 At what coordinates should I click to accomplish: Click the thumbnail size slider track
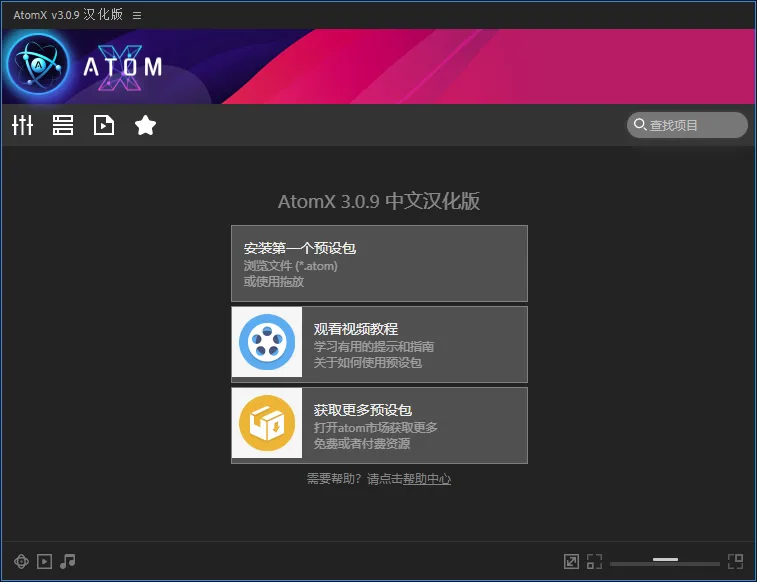(x=665, y=563)
